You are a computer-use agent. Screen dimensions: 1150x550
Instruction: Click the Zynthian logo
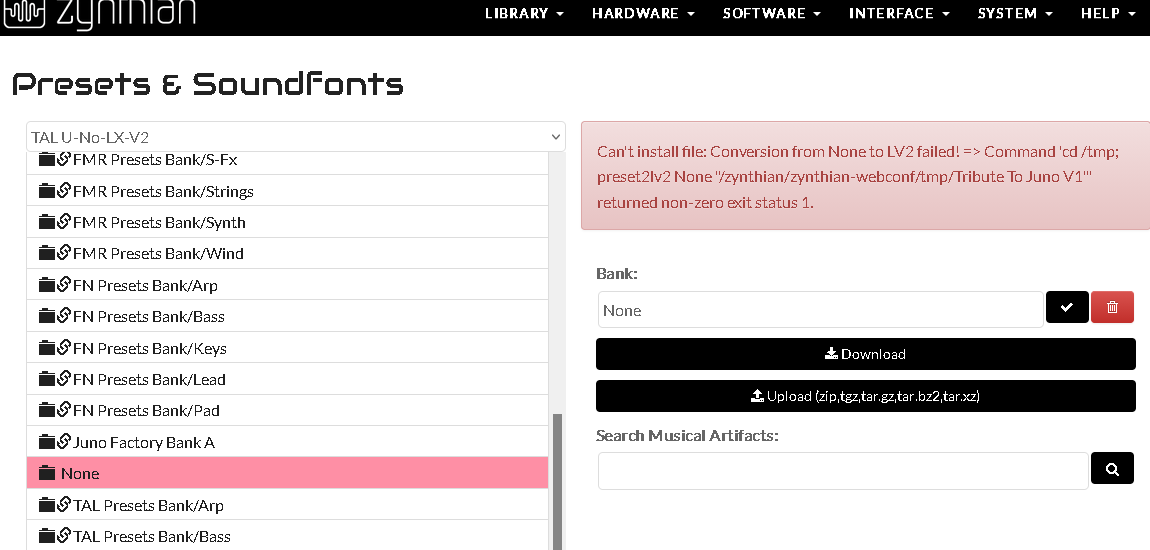coord(100,13)
